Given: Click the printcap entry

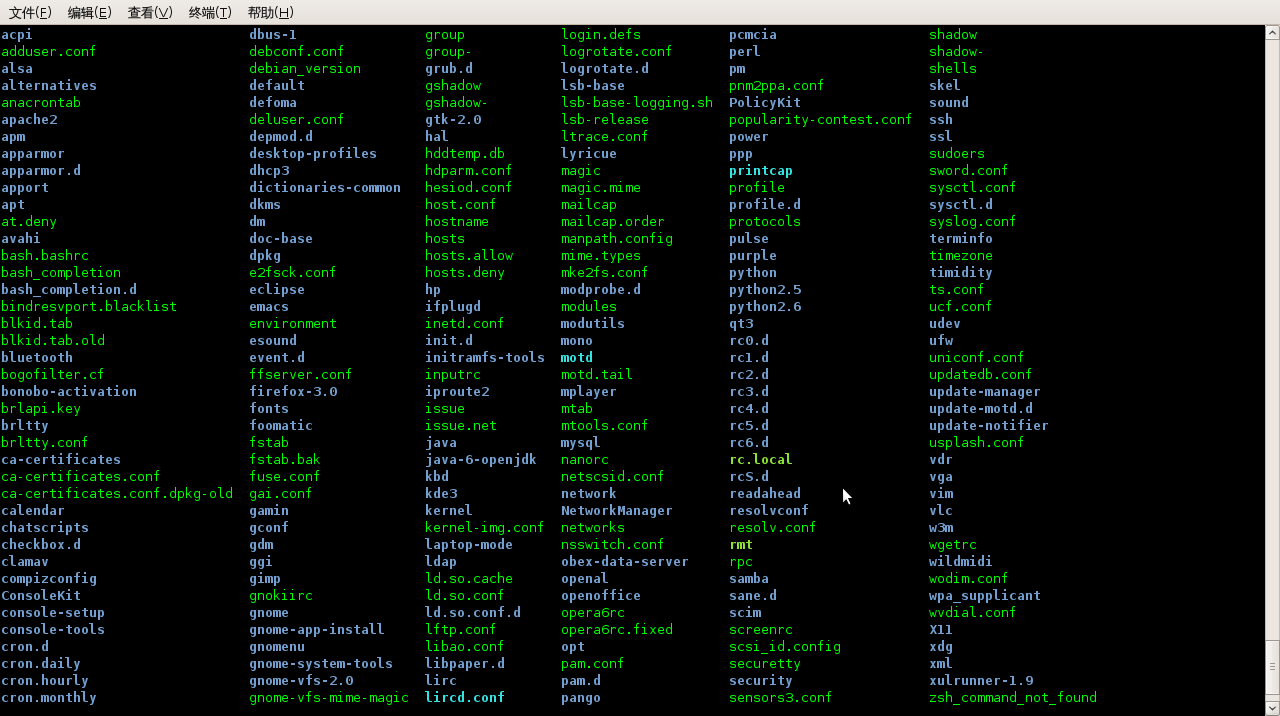Looking at the screenshot, I should pyautogui.click(x=761, y=170).
